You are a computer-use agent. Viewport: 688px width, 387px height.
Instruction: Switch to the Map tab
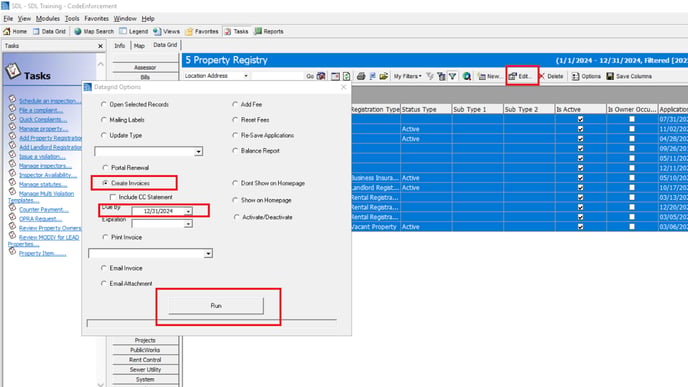pyautogui.click(x=139, y=46)
